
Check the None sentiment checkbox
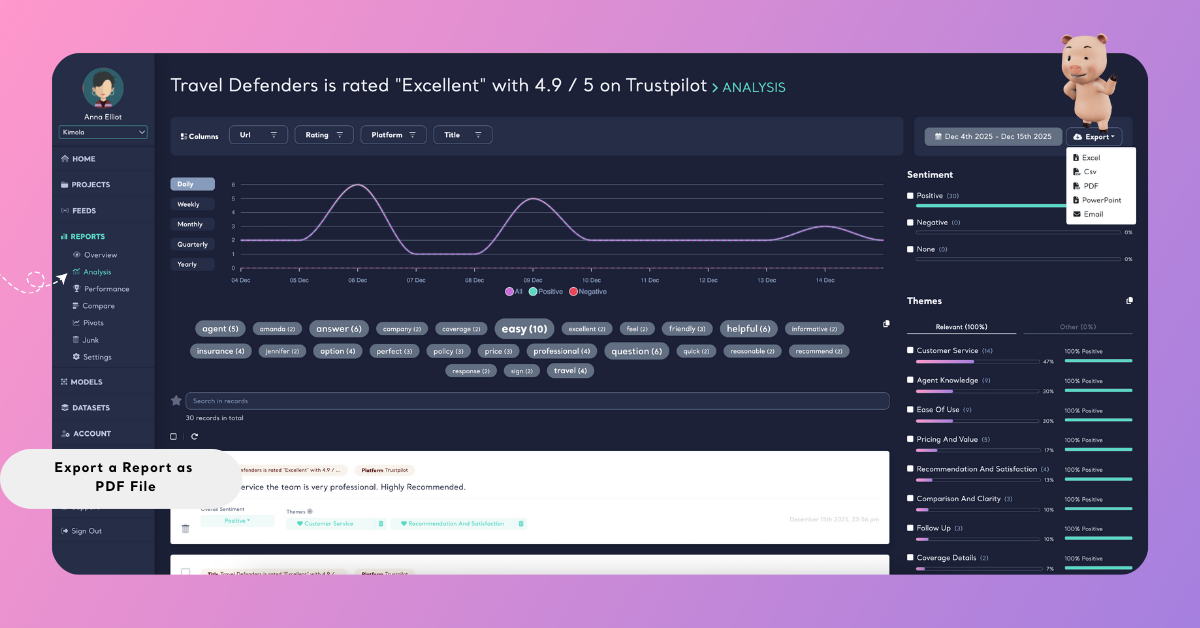pyautogui.click(x=910, y=248)
